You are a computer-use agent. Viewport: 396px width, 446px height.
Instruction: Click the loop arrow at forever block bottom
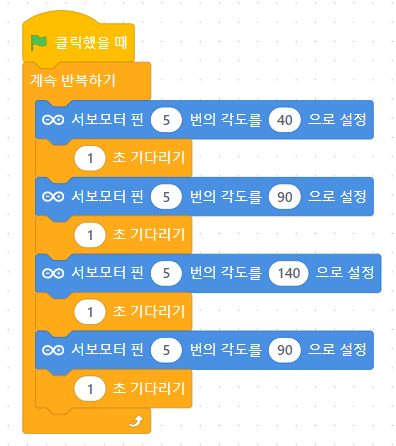tap(136, 421)
